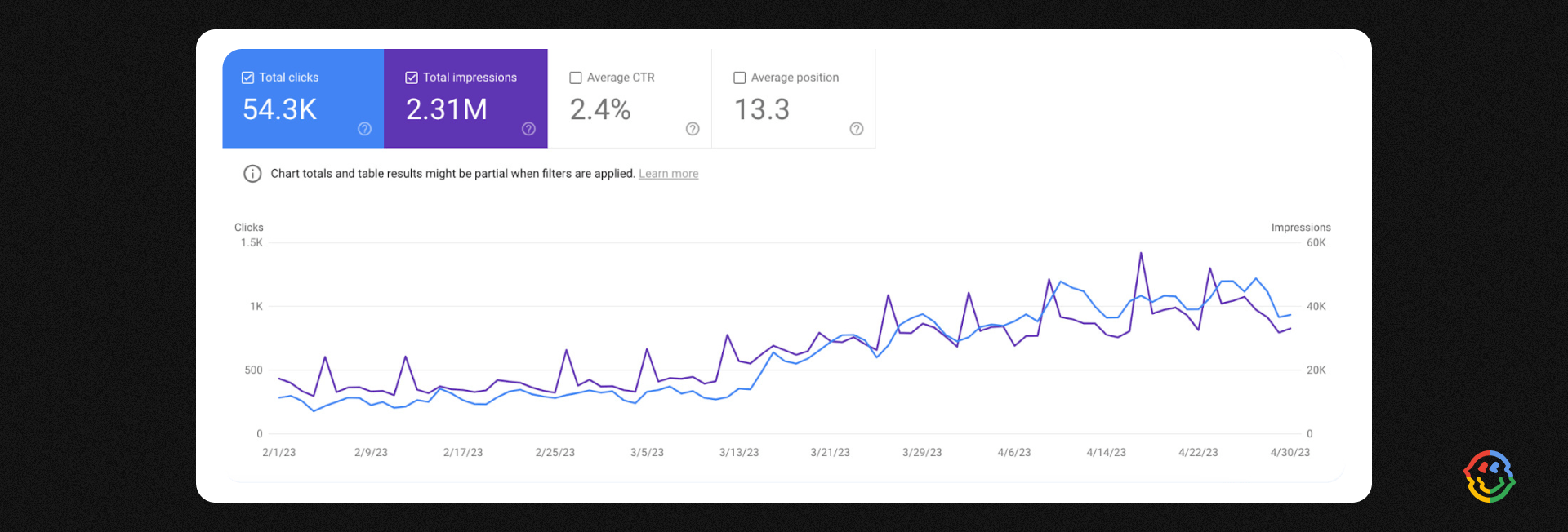
Task: Click the colorful smiley face logo
Action: pyautogui.click(x=1489, y=477)
